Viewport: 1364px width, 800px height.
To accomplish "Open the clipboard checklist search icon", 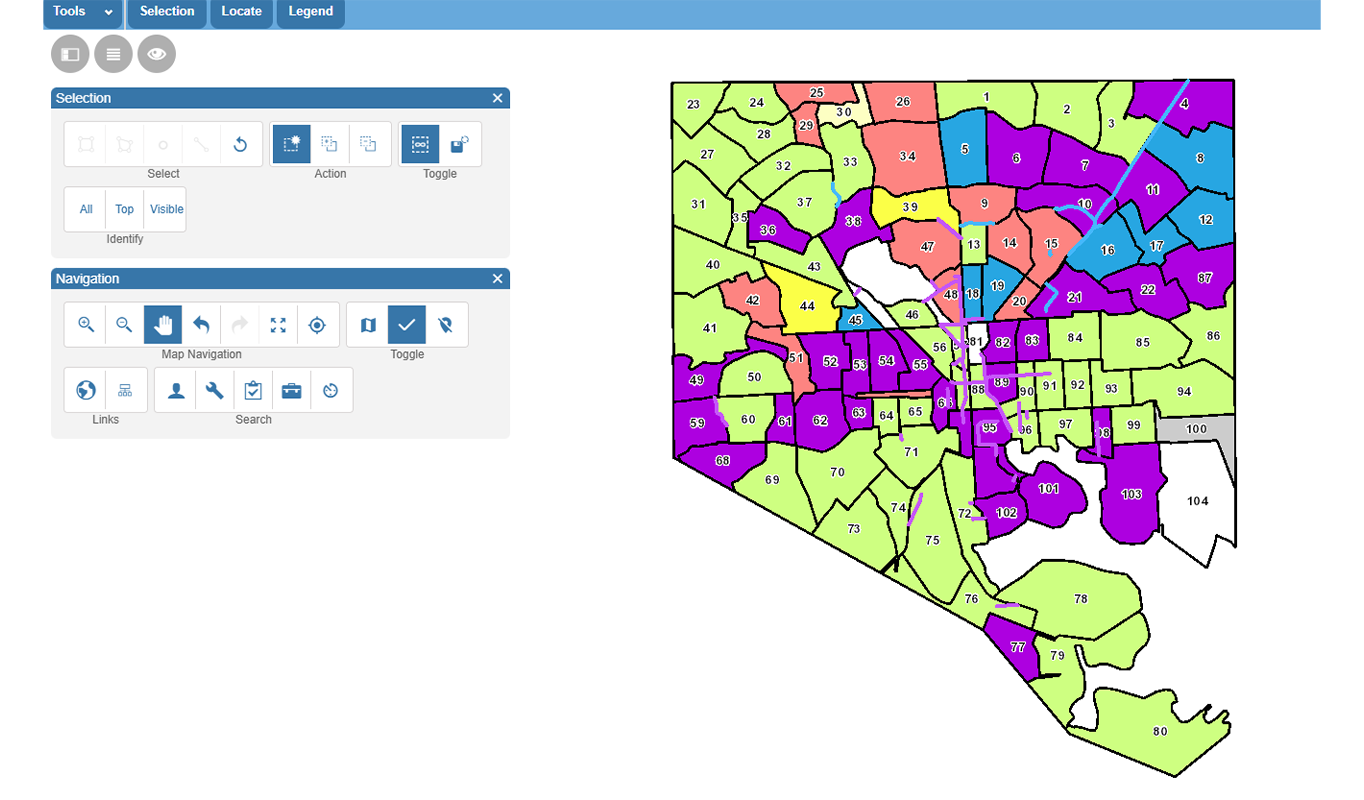I will (x=253, y=390).
